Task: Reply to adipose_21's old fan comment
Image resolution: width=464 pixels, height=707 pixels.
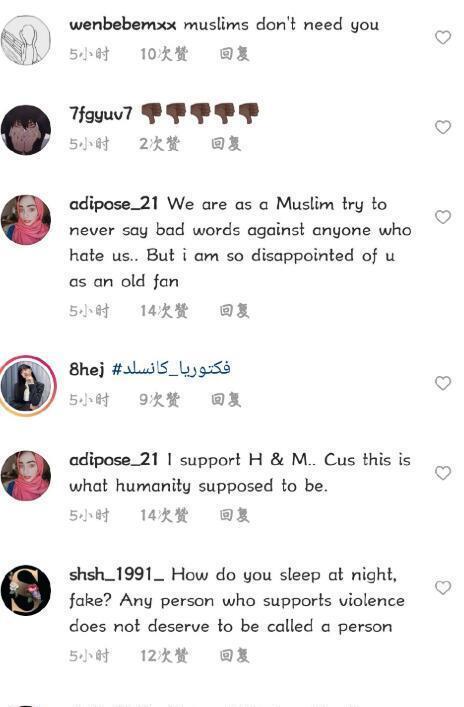Action: click(x=234, y=311)
